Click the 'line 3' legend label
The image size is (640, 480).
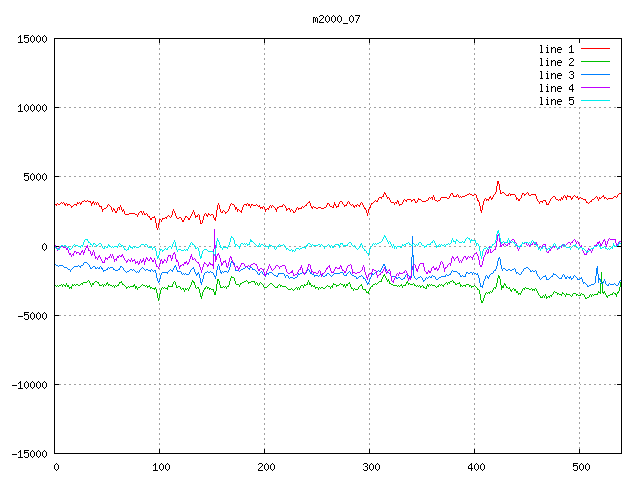pos(556,75)
